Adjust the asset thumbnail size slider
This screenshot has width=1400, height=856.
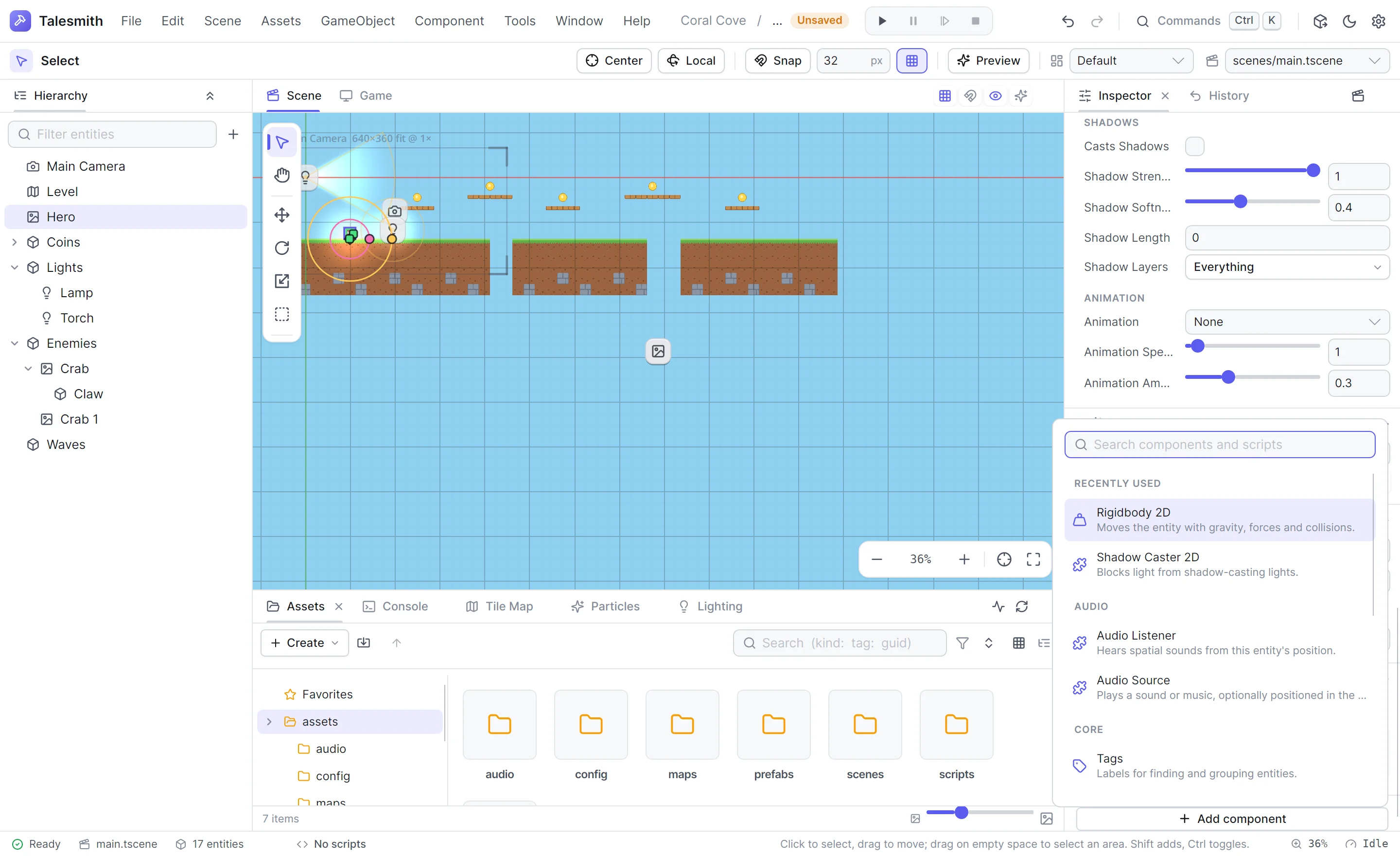[x=980, y=812]
